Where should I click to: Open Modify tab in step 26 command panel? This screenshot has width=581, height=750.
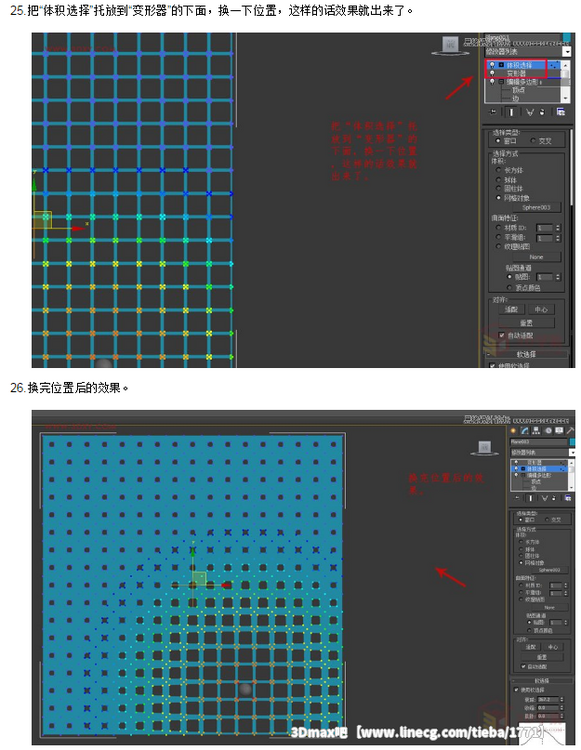525,431
